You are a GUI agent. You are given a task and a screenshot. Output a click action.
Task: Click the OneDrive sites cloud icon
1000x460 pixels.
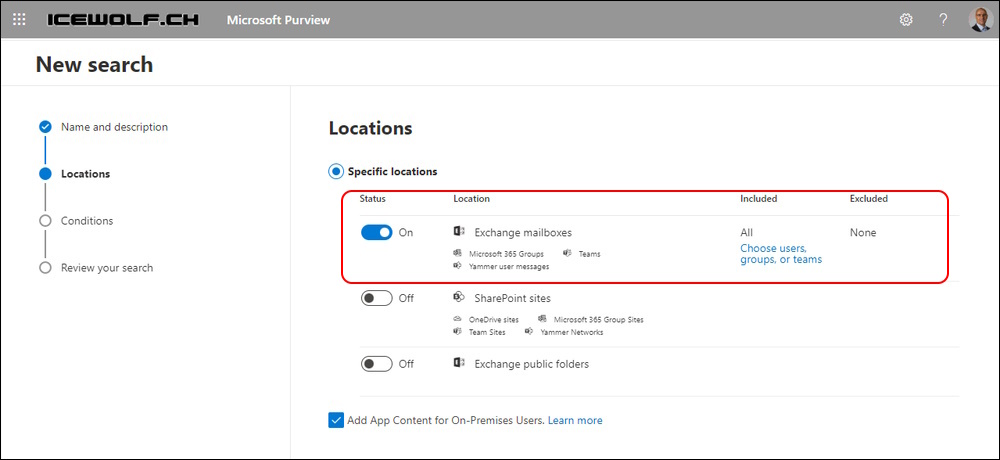pos(457,319)
